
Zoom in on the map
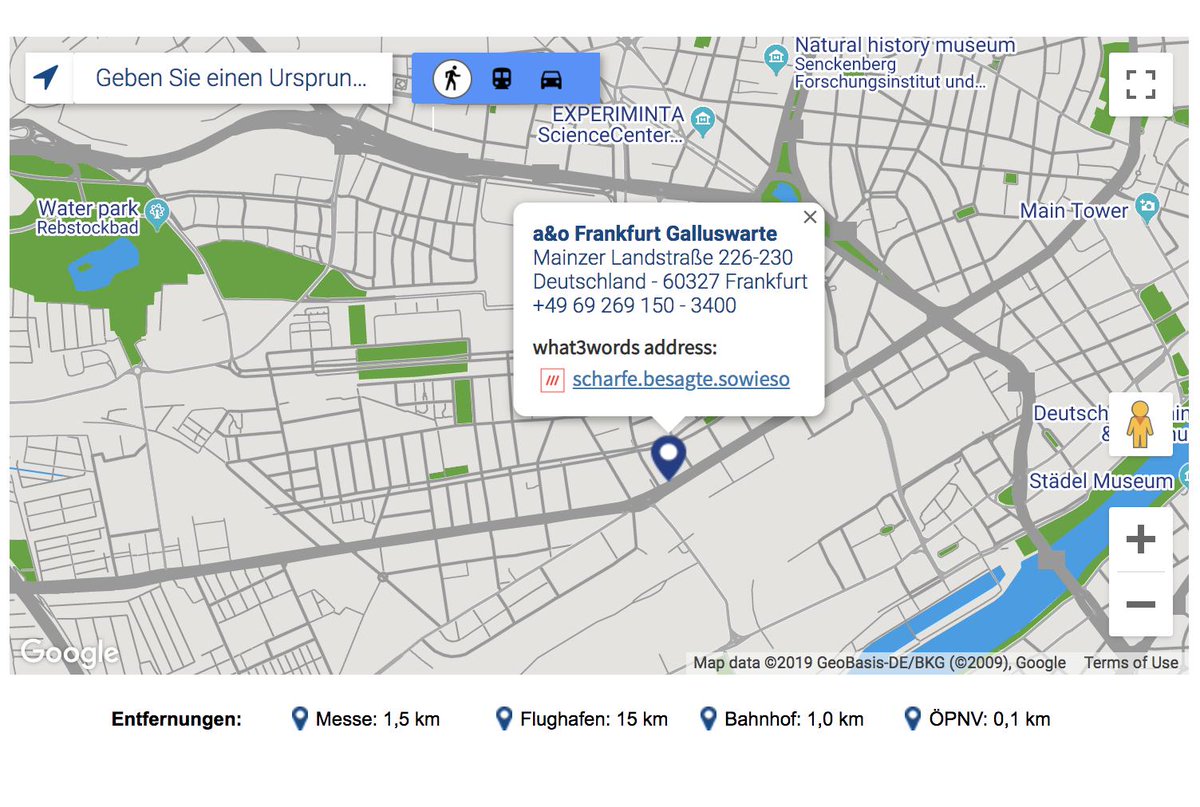(1140, 540)
